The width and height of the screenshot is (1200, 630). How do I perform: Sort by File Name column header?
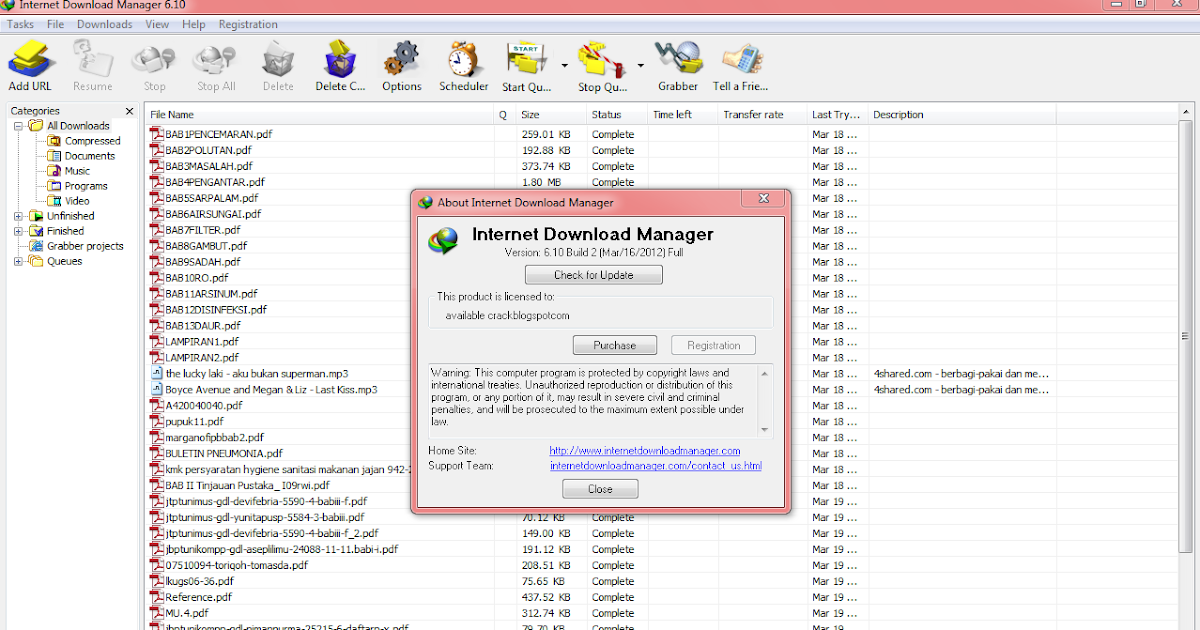[320, 115]
